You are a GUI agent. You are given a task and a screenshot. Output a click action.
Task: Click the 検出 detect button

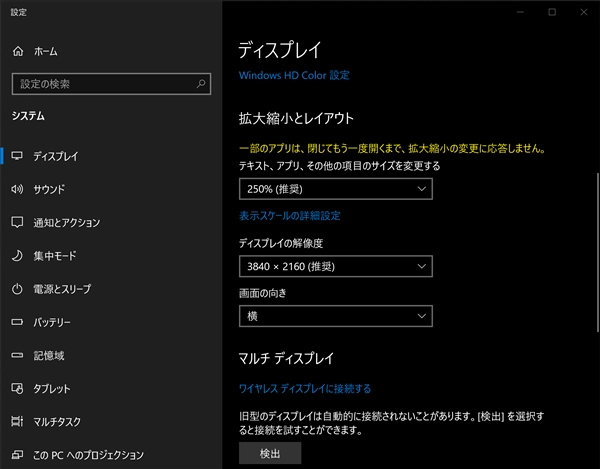tap(270, 453)
